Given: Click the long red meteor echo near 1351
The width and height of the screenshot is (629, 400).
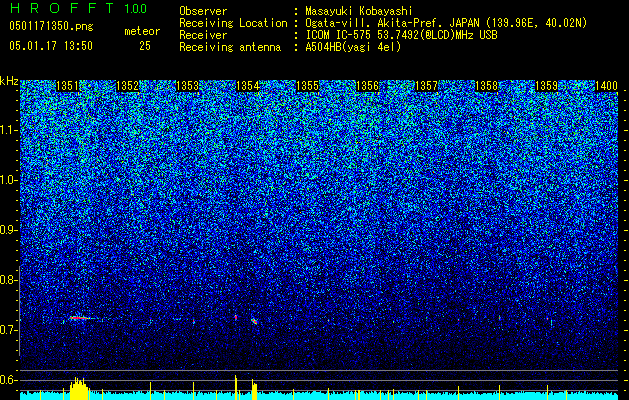Looking at the screenshot, I should point(82,318).
